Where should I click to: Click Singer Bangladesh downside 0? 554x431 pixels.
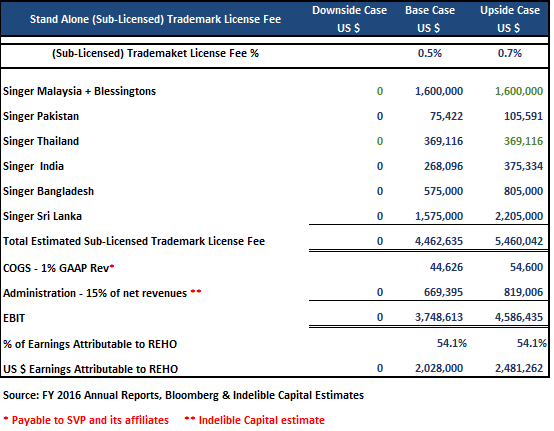pyautogui.click(x=380, y=191)
